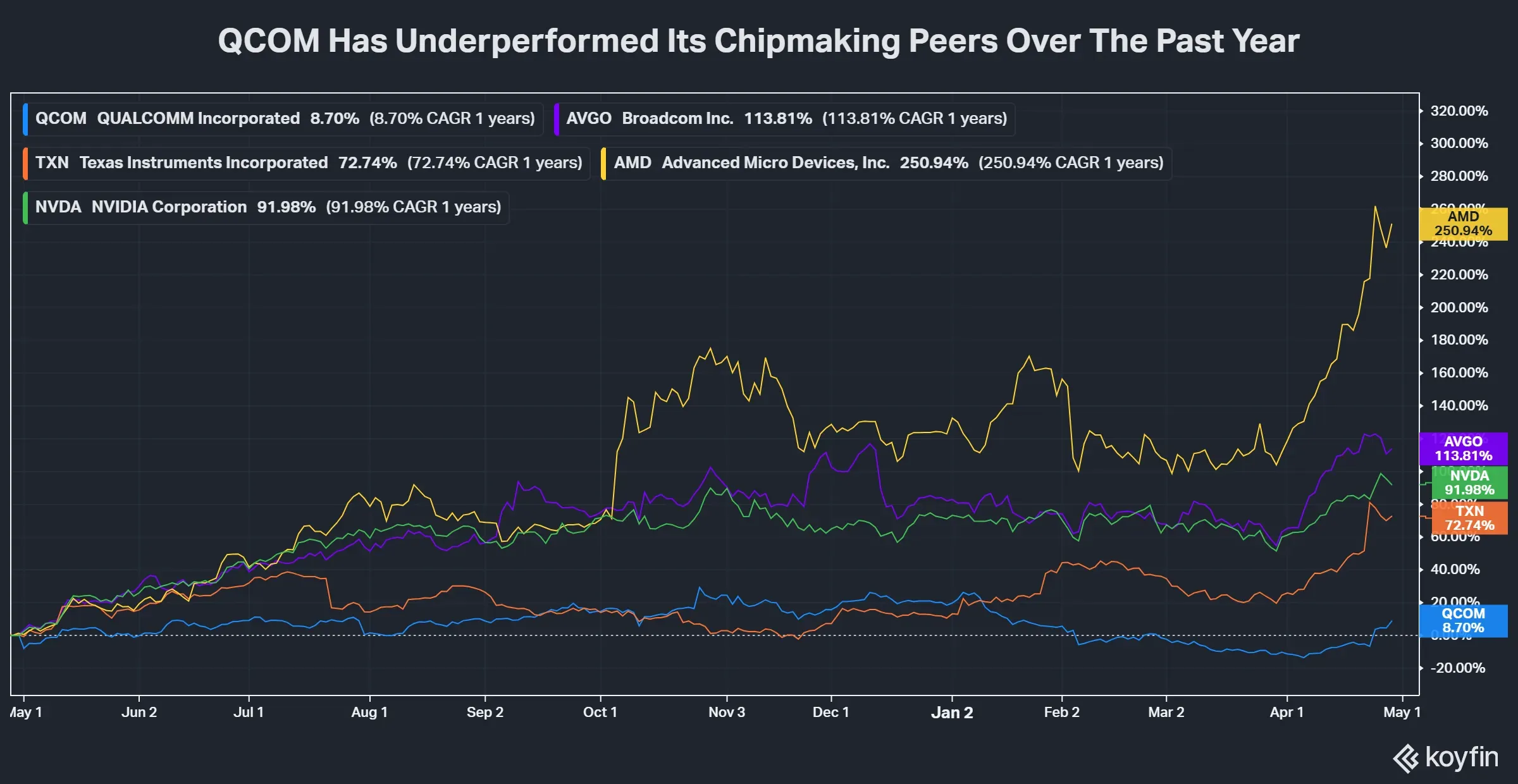Click the Jan 2 date axis label
This screenshot has width=1518, height=784.
952,713
